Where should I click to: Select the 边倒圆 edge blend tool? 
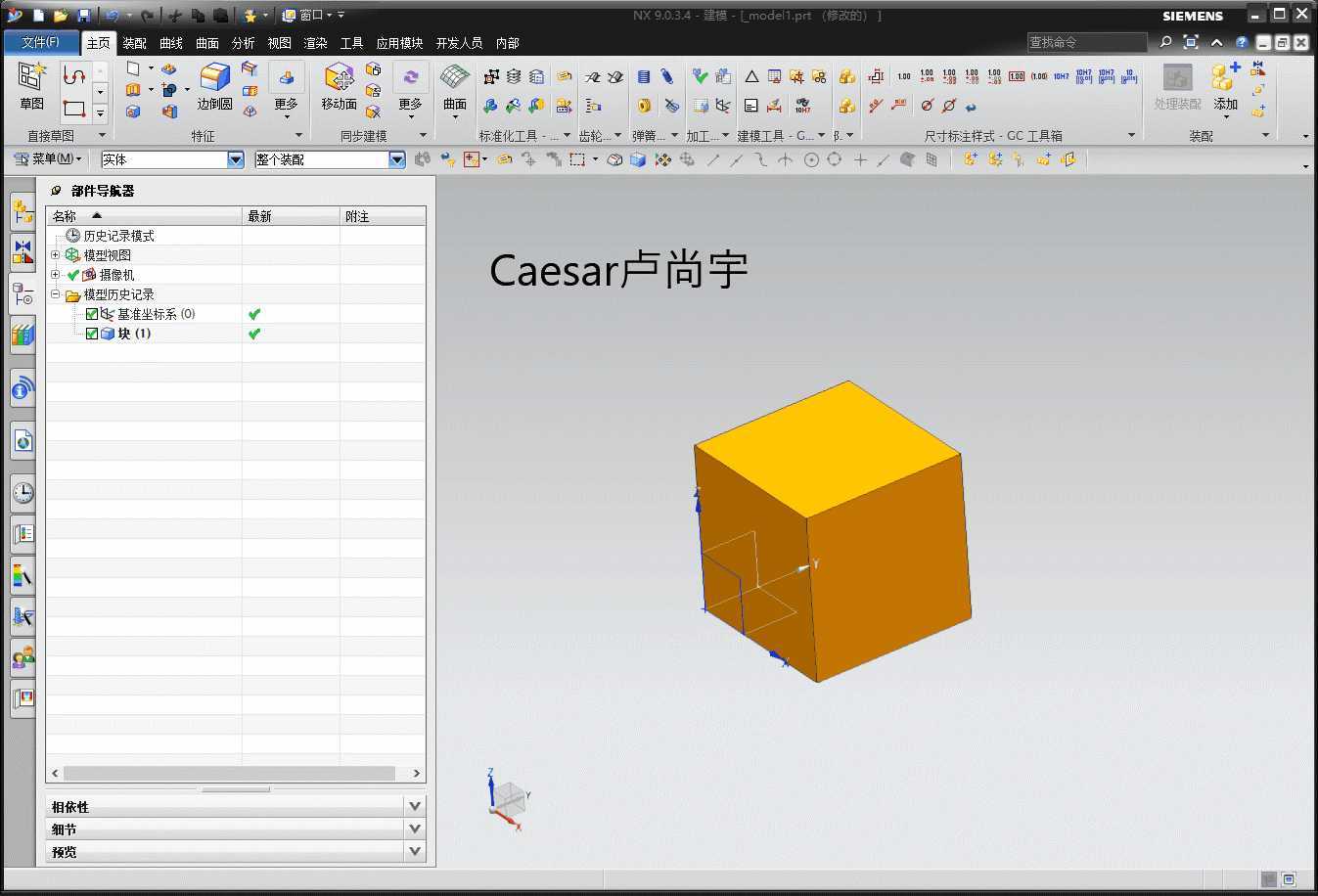pyautogui.click(x=214, y=86)
